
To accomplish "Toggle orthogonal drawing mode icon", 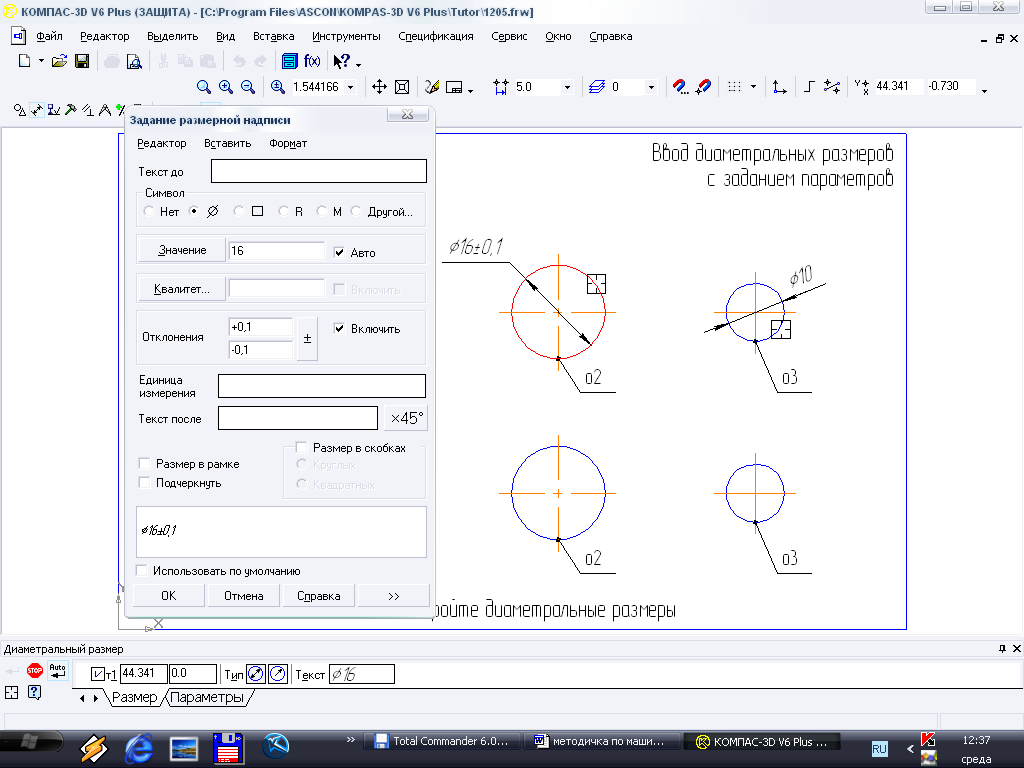I will pos(810,86).
